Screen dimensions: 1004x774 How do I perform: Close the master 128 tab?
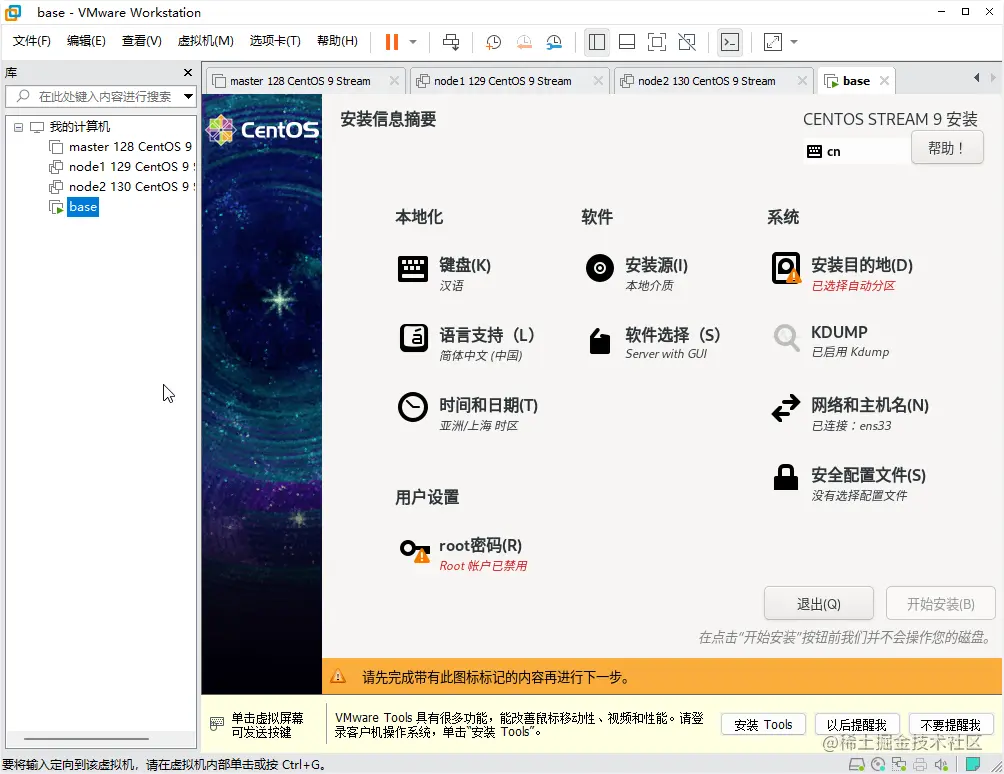click(394, 81)
